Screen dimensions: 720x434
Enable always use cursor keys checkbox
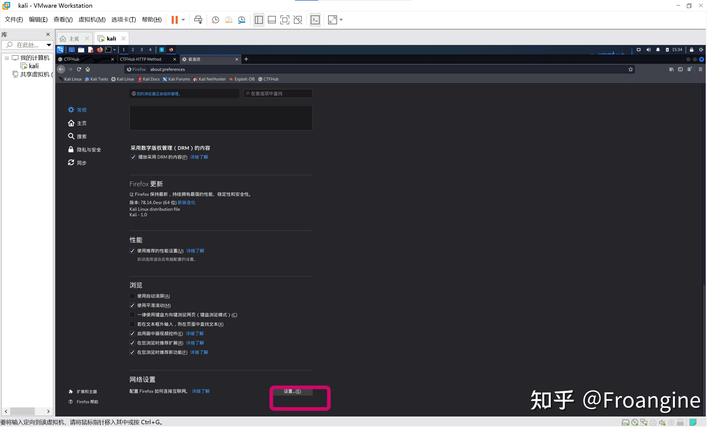pos(132,315)
